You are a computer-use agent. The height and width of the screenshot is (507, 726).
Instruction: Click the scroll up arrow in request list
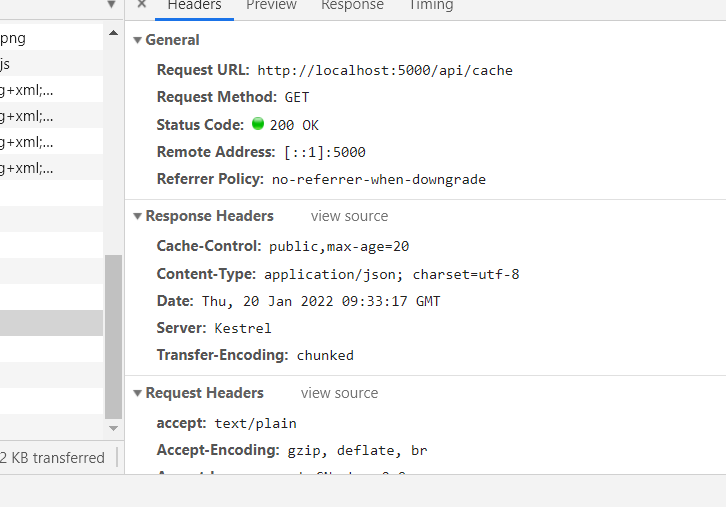113,33
